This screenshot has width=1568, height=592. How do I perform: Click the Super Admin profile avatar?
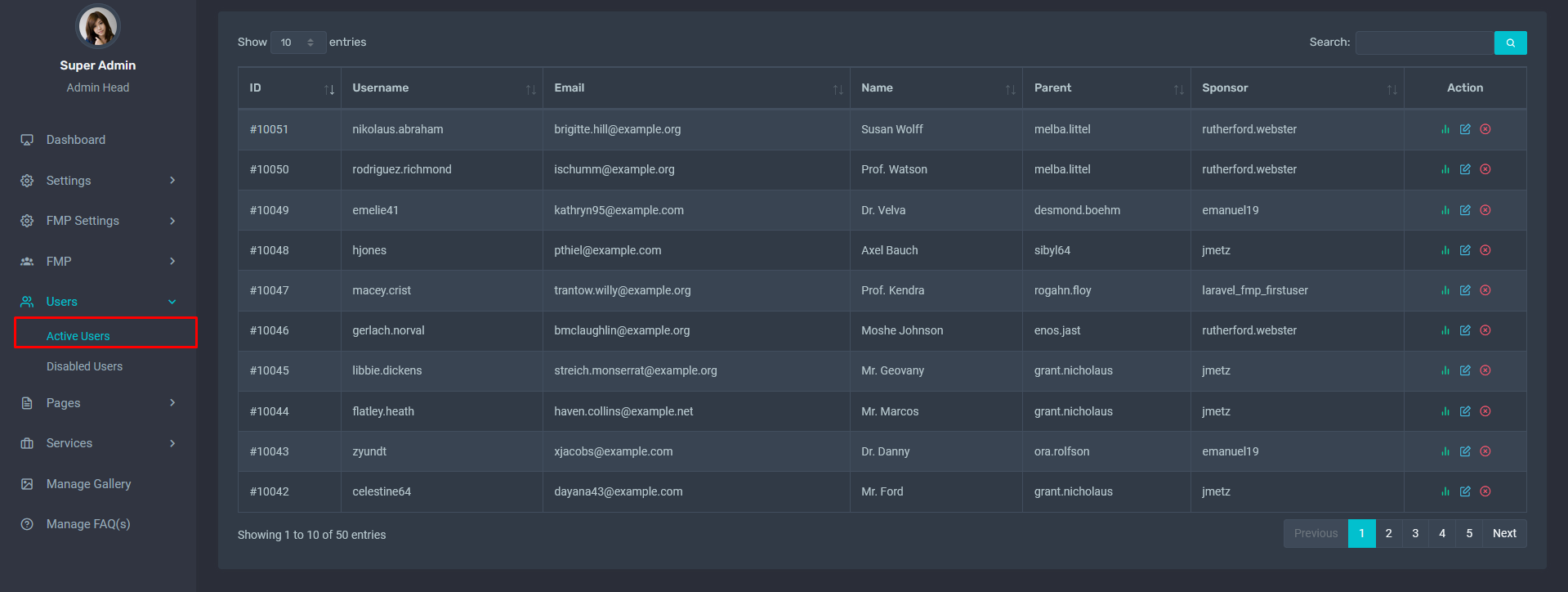click(x=98, y=27)
